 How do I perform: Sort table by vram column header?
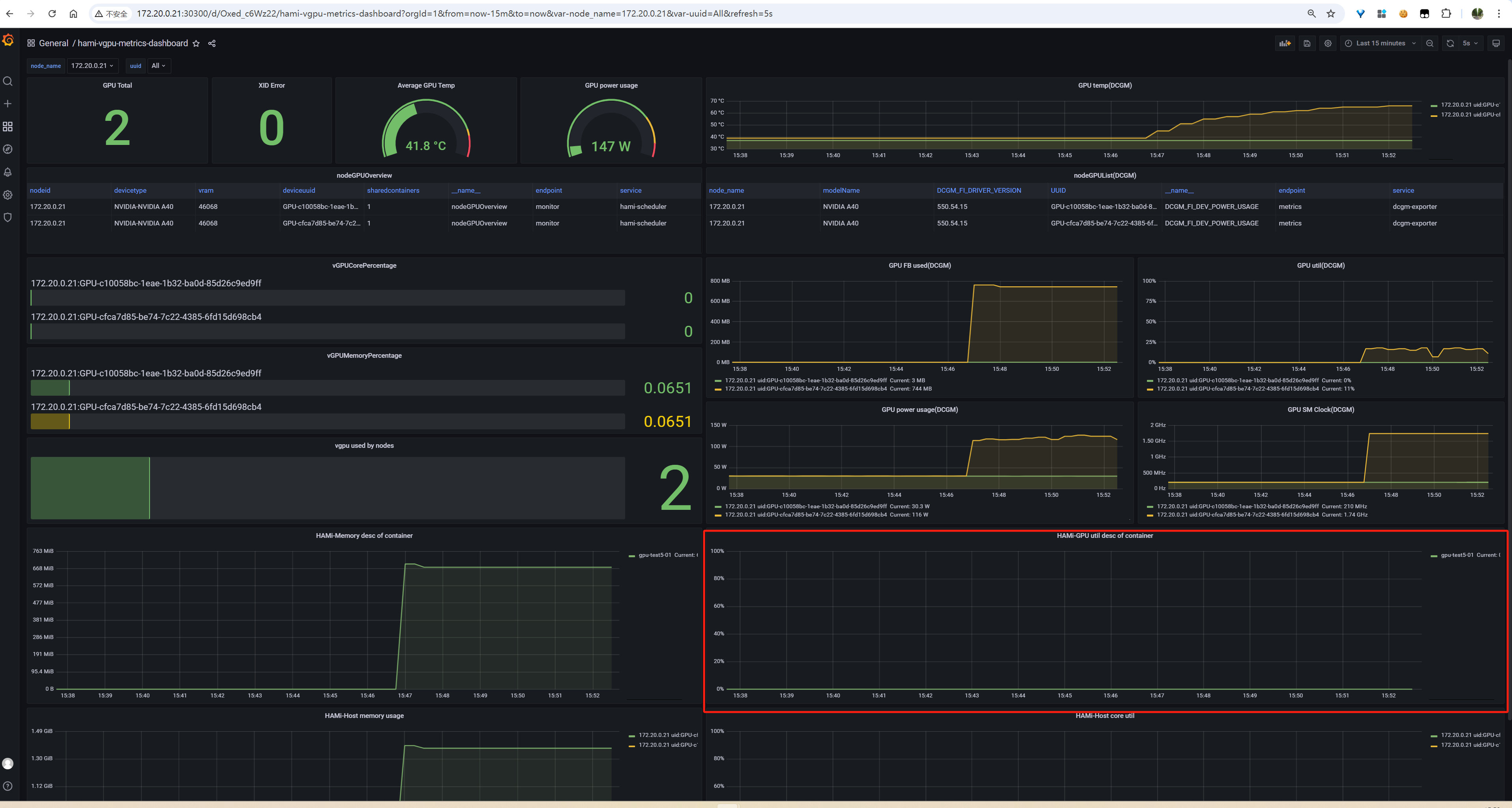tap(206, 190)
